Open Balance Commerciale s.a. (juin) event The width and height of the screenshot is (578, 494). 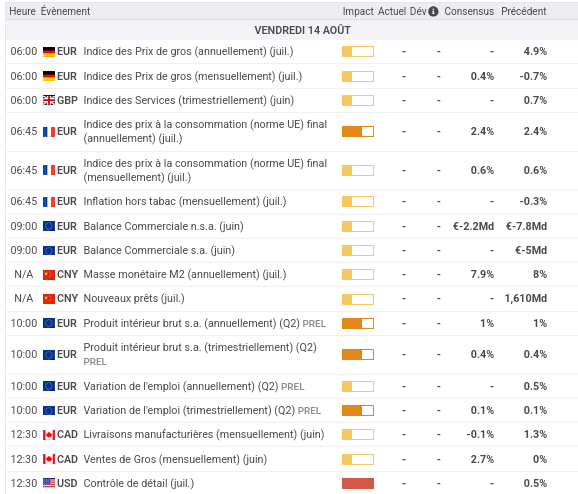pos(159,250)
